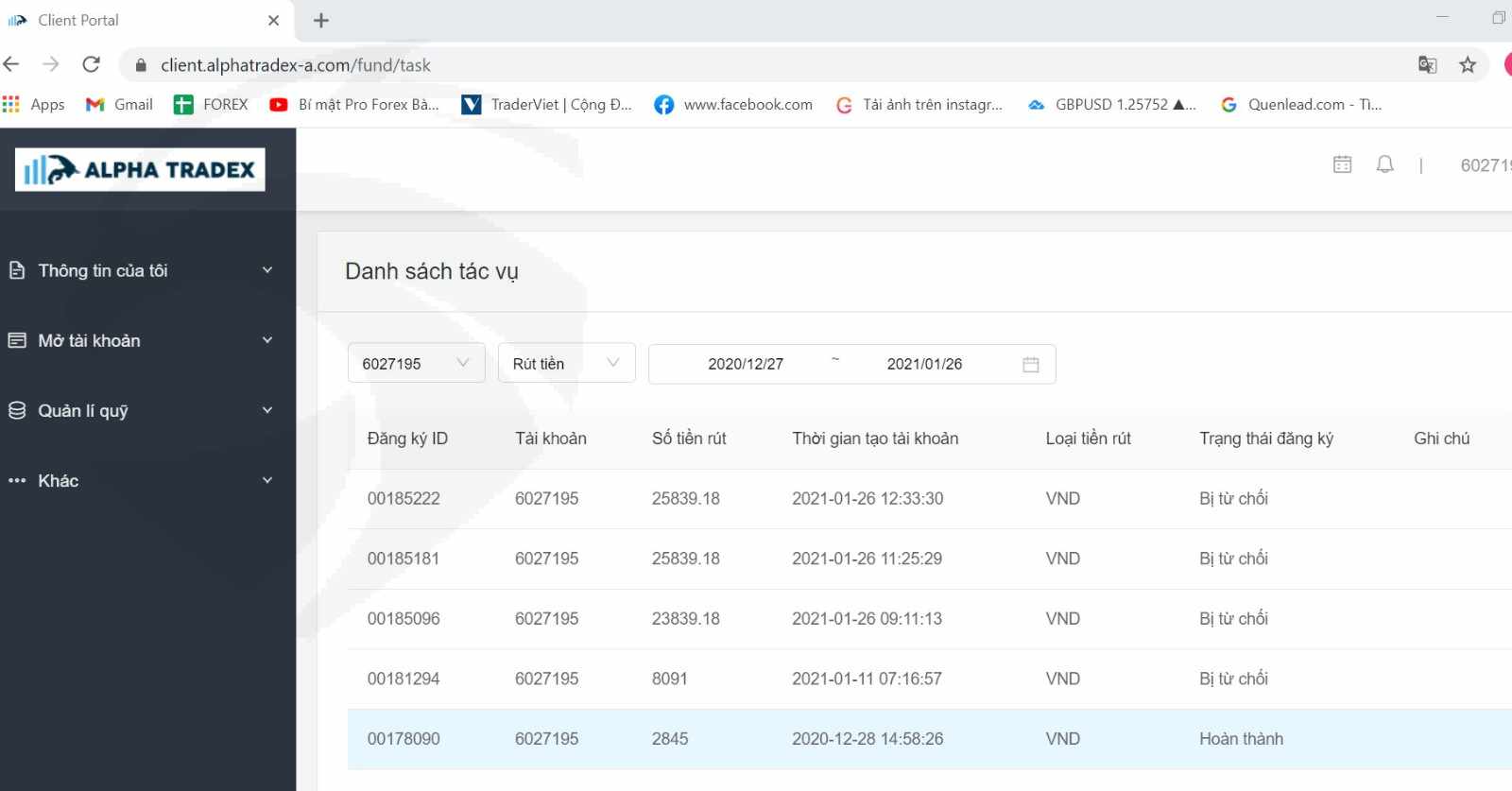Click date range calendar picker icon
Image resolution: width=1512 pixels, height=791 pixels.
[x=1030, y=365]
